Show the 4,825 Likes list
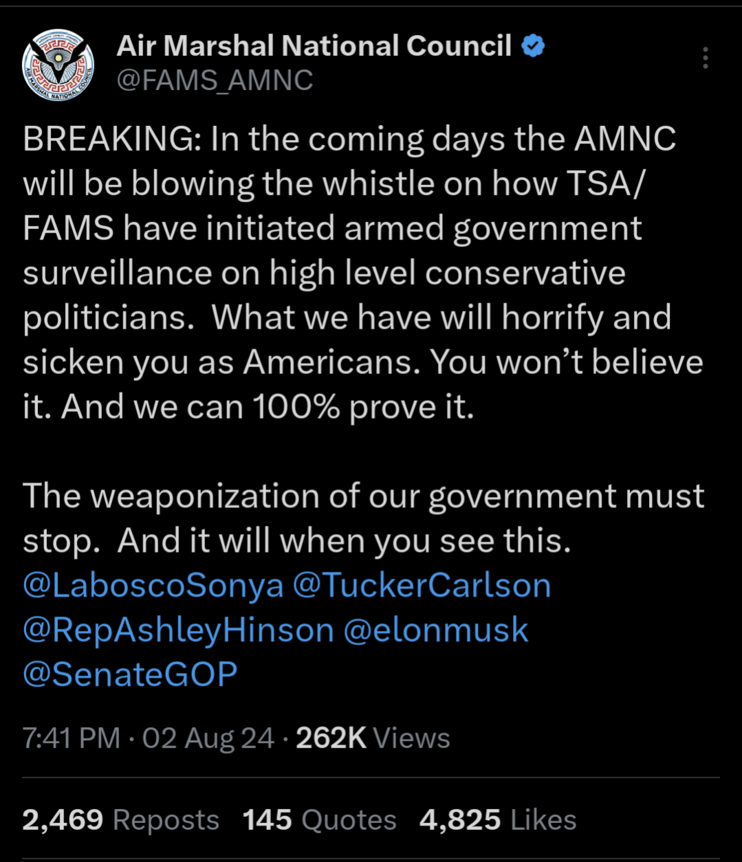Image resolution: width=742 pixels, height=862 pixels. [x=498, y=820]
